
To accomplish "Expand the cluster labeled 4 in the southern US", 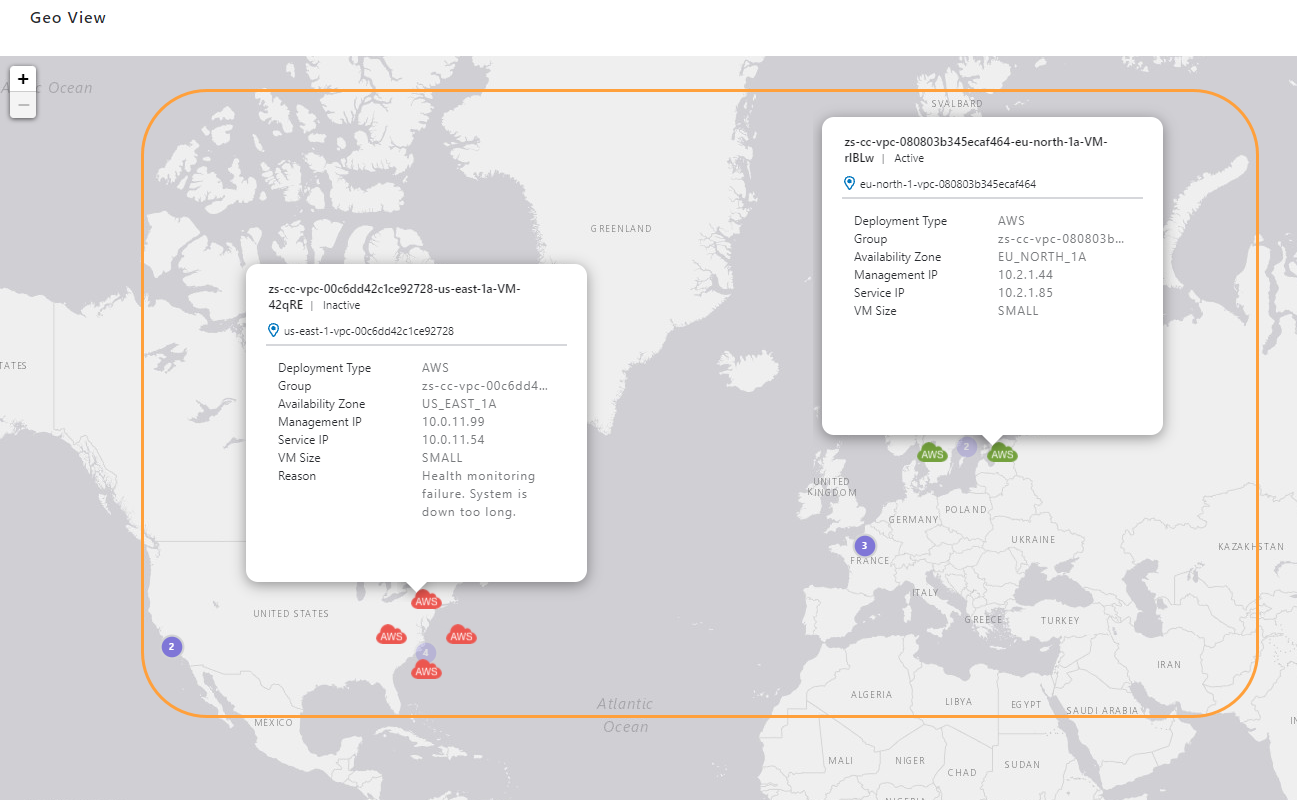I will pyautogui.click(x=426, y=652).
